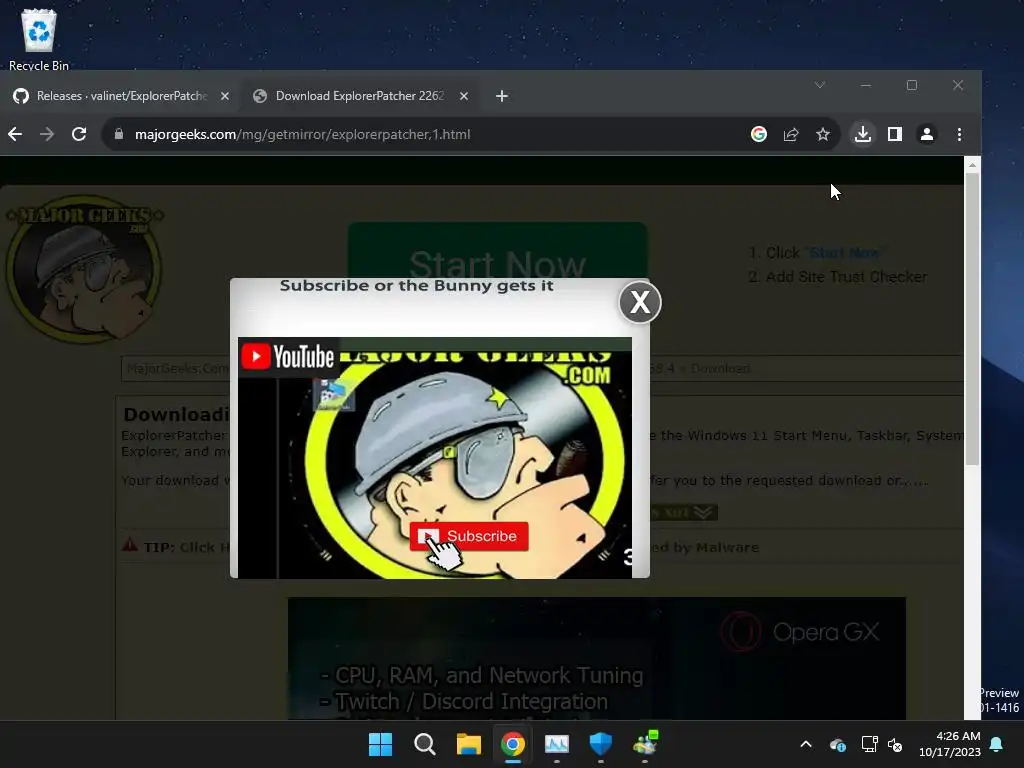1024x768 pixels.
Task: Click the red Subscribe button in the popup
Action: coord(469,536)
